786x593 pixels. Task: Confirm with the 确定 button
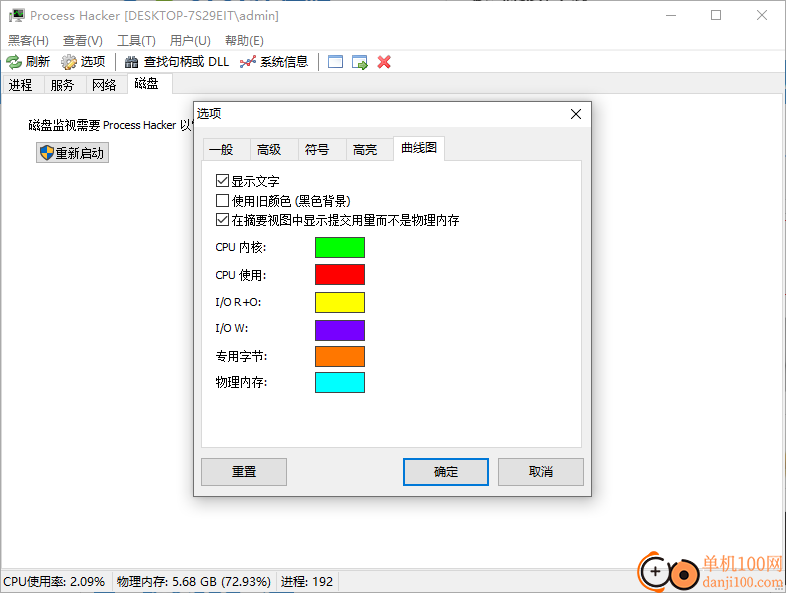click(446, 472)
